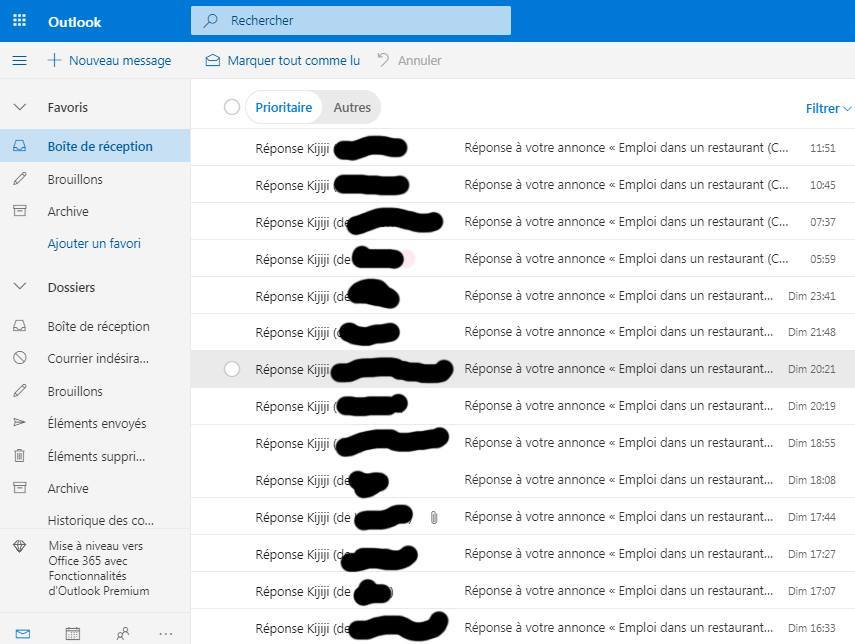Open Éléments supprimés folder

(95, 456)
